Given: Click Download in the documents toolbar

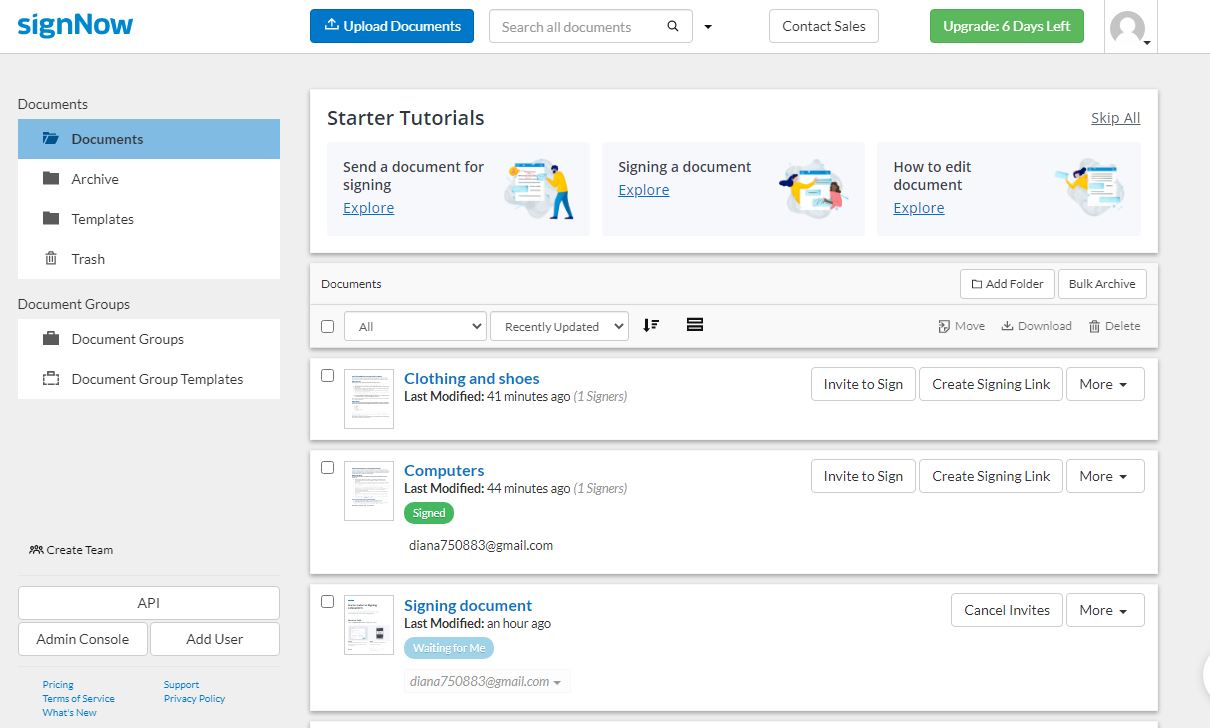Looking at the screenshot, I should point(1036,326).
